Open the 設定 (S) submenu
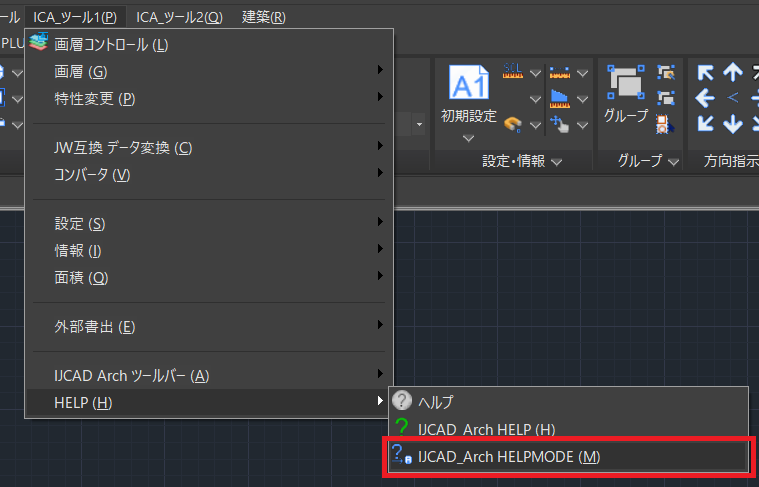The height and width of the screenshot is (487, 759). 209,224
